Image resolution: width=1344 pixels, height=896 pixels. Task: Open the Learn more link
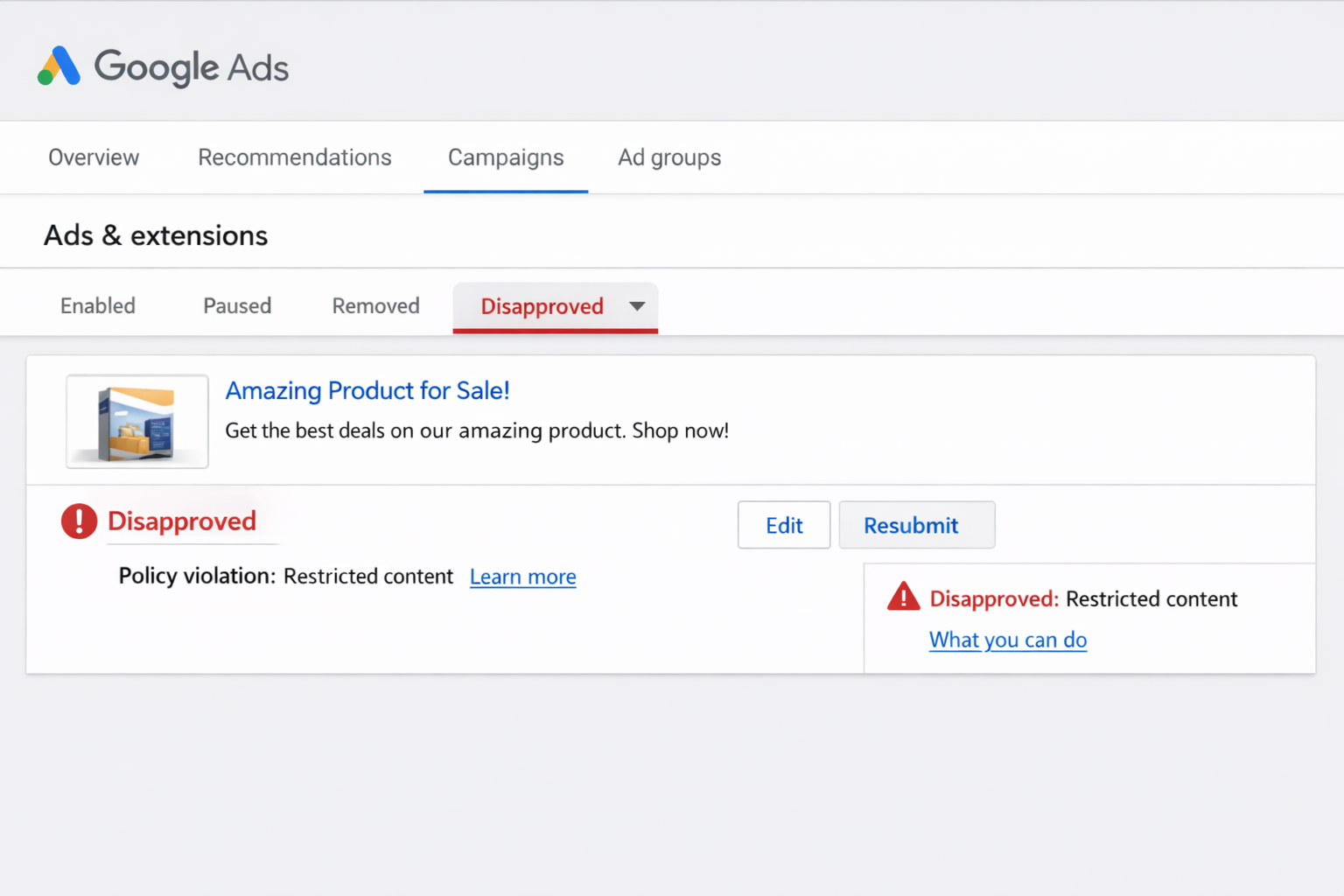522,577
